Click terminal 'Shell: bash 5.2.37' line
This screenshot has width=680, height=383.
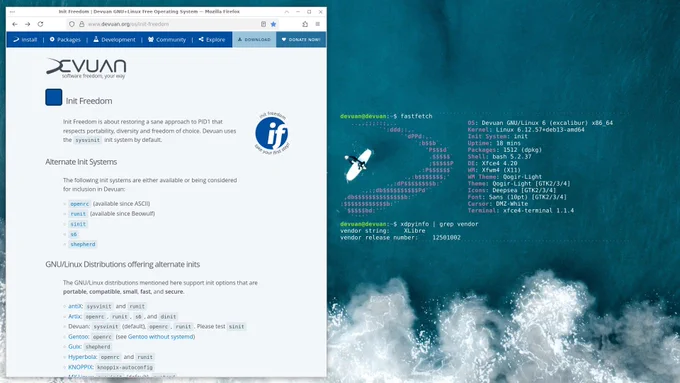(500, 157)
